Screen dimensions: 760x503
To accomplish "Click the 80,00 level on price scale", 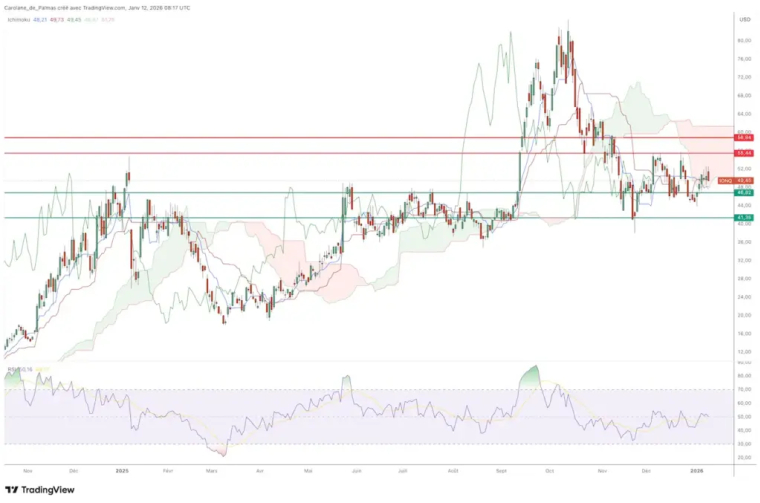I will pos(744,41).
